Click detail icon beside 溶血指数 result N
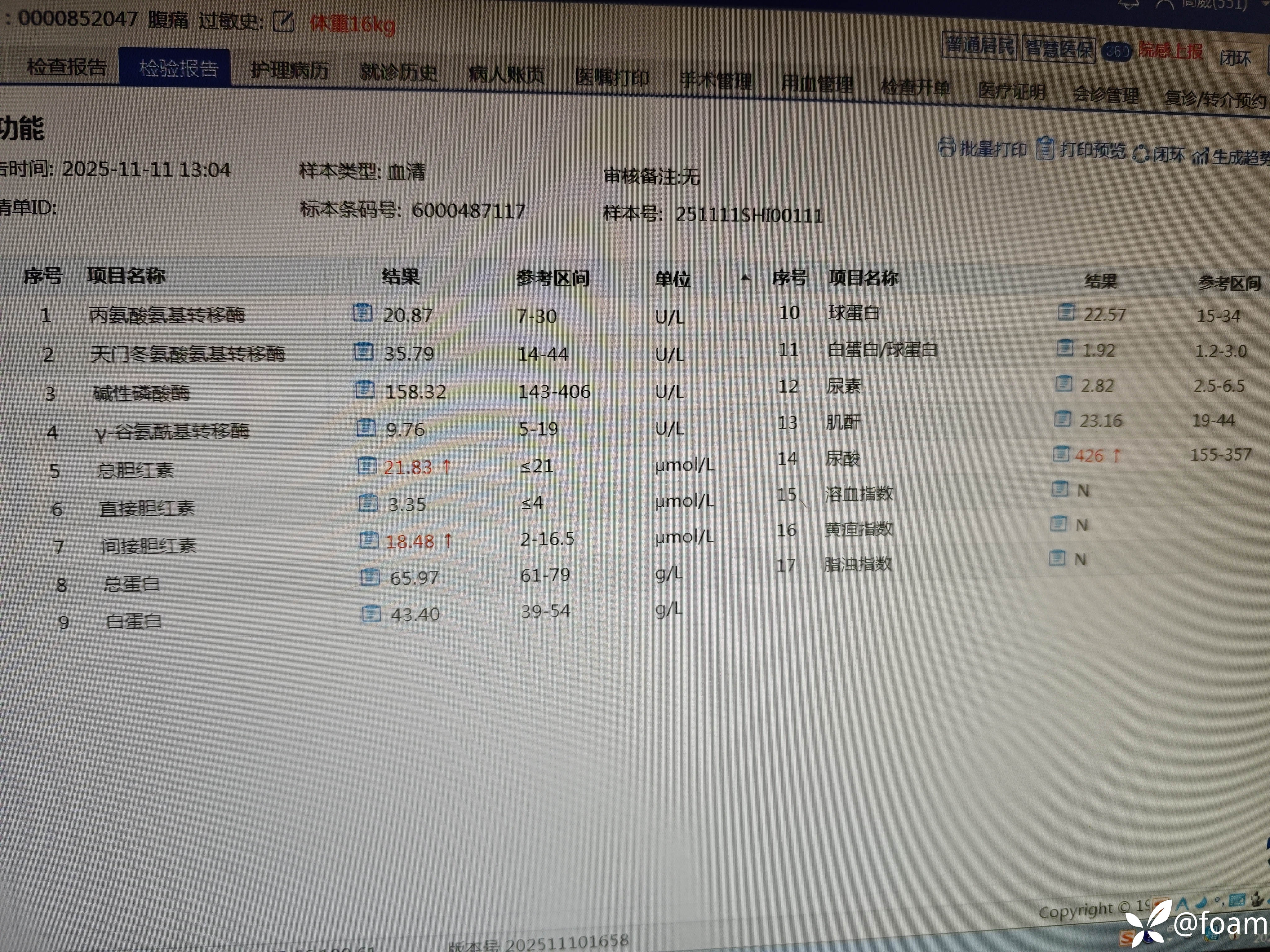Viewport: 1270px width, 952px height. point(1060,490)
